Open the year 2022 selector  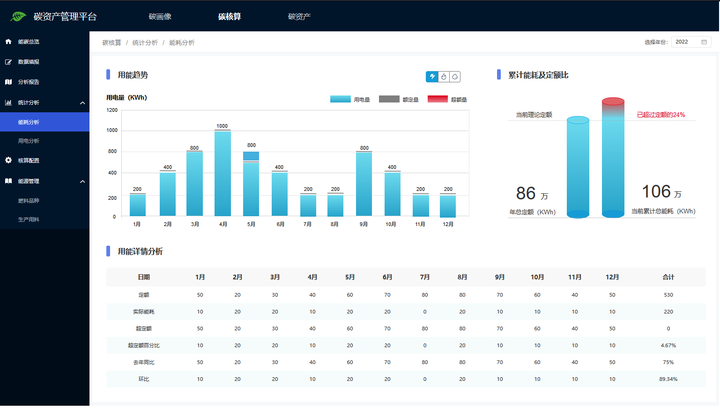click(691, 42)
